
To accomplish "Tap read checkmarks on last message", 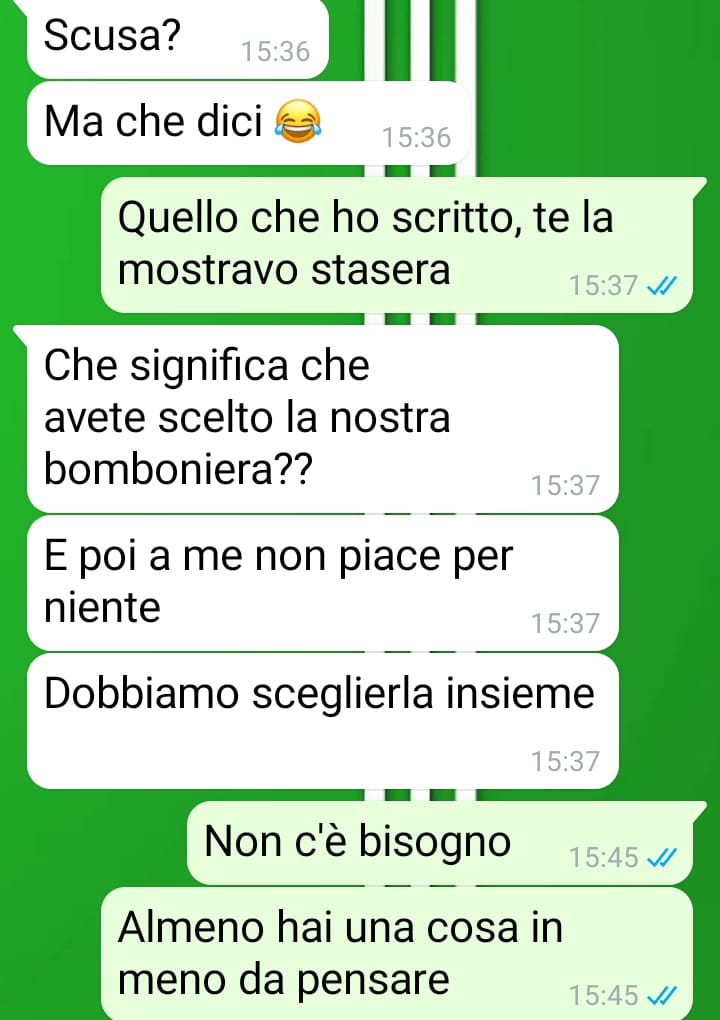I will (662, 995).
